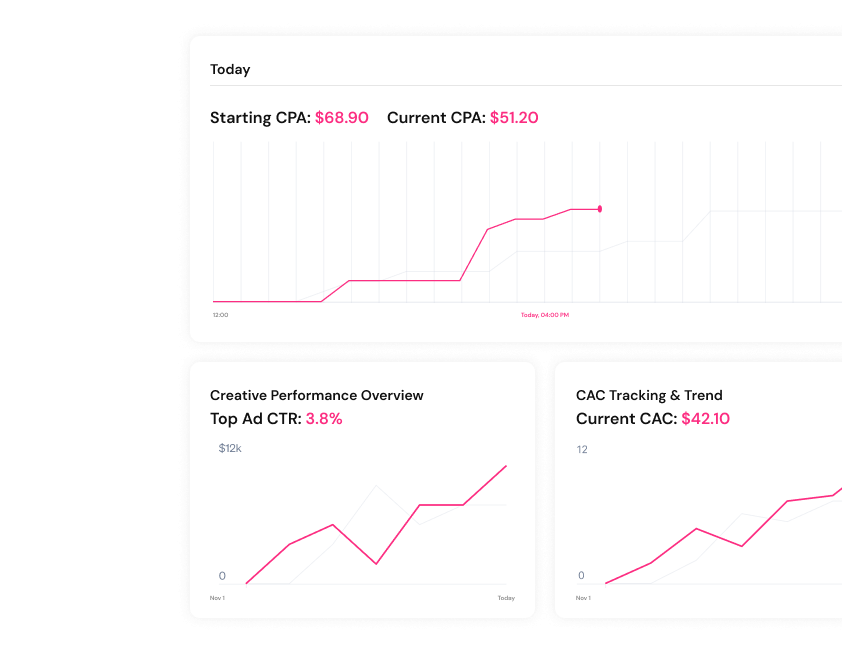Click the Current CPA value $51.20
Image resolution: width=842 pixels, height=654 pixels.
click(514, 118)
